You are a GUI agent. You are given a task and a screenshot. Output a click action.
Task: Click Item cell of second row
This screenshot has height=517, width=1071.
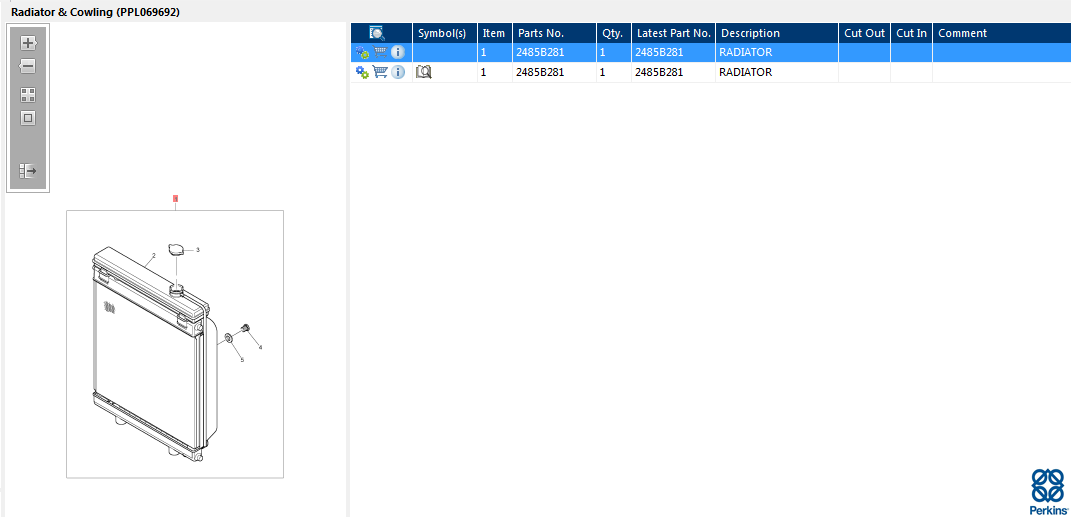coord(495,72)
